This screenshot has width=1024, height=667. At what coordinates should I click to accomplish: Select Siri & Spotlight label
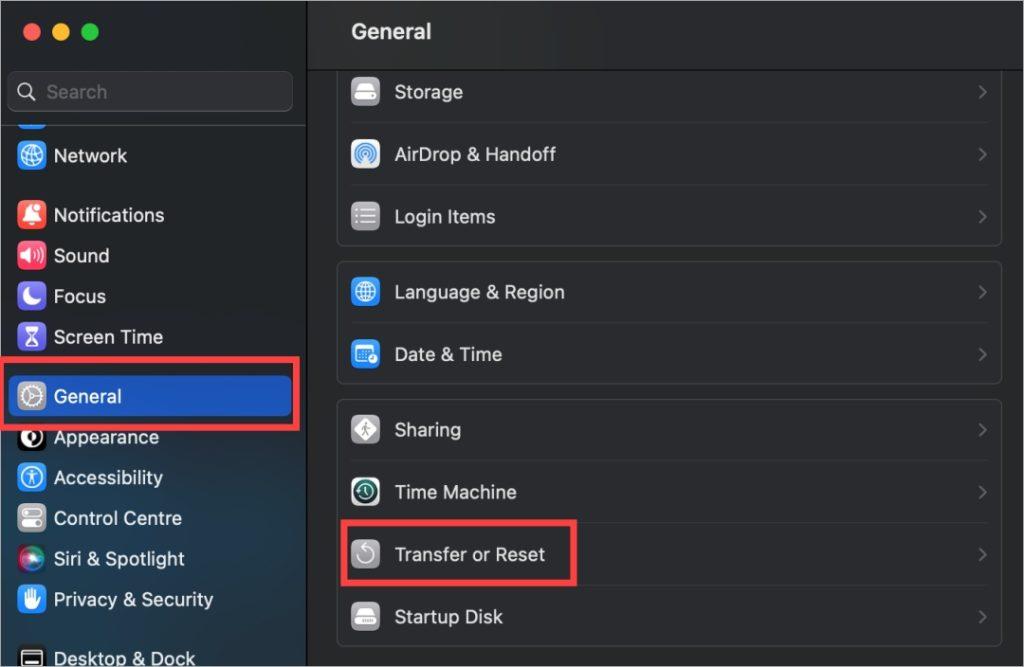point(119,559)
